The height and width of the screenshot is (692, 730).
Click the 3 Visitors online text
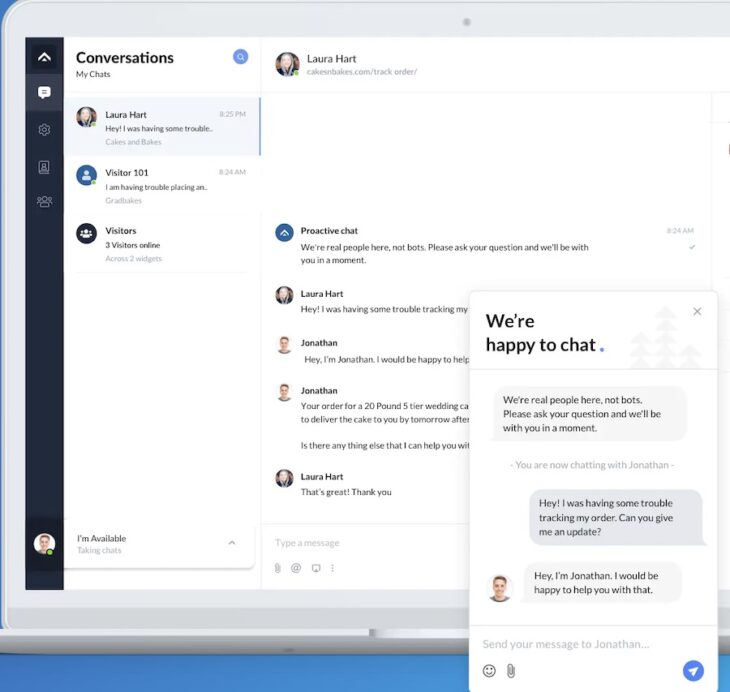[x=133, y=245]
